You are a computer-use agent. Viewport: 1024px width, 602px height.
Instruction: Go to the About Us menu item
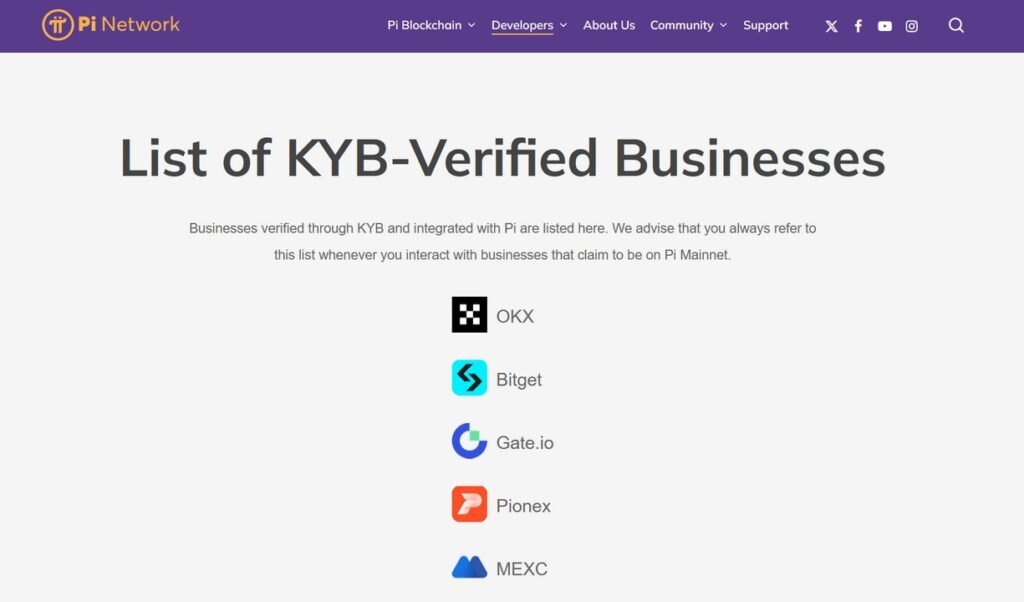pos(609,25)
